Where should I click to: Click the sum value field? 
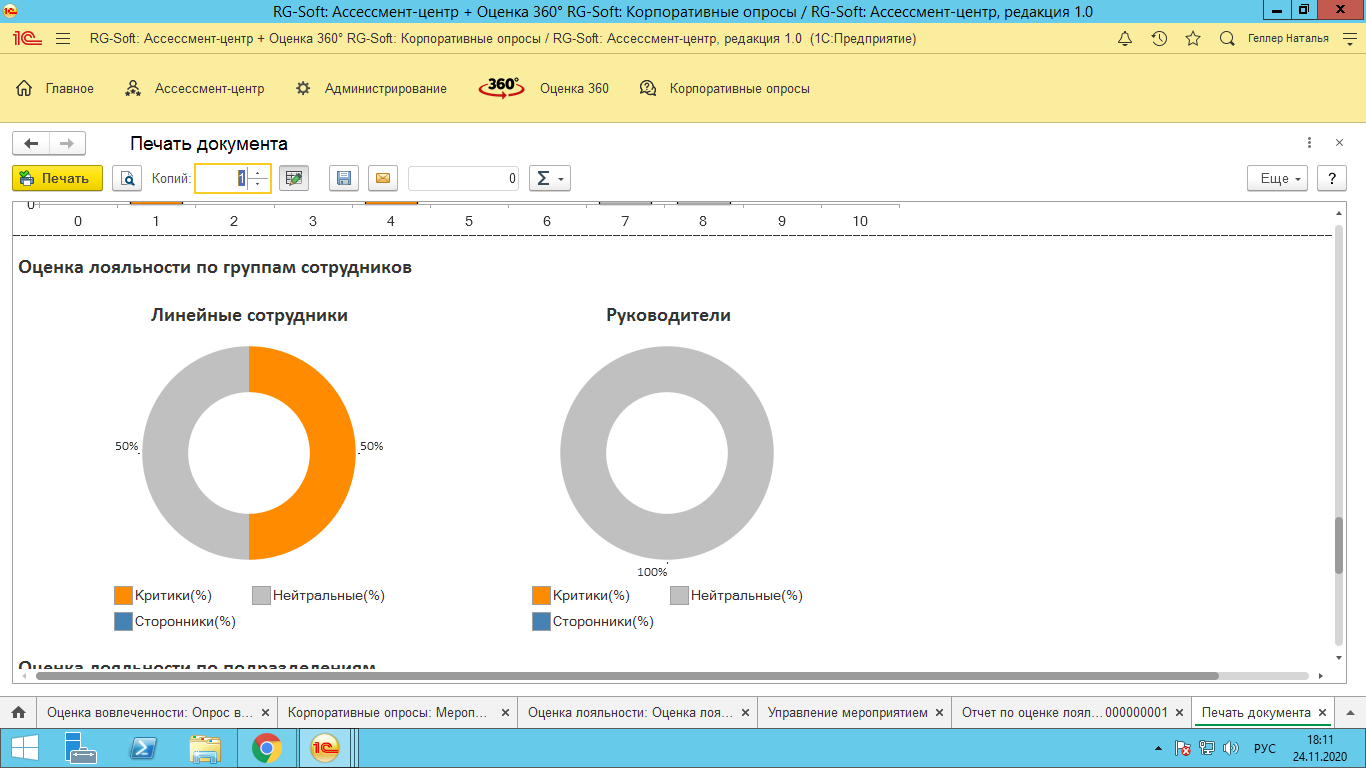pos(465,178)
